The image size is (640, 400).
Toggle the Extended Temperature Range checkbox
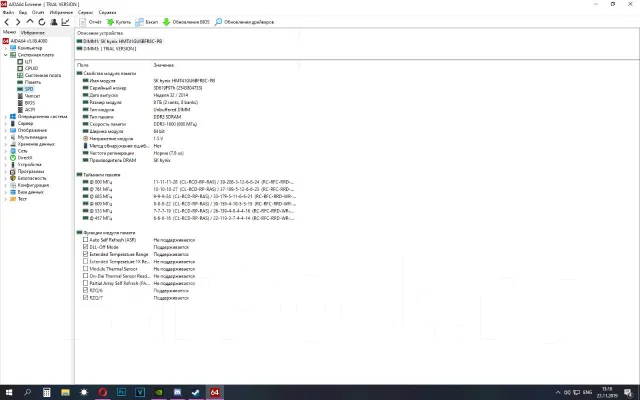click(85, 254)
